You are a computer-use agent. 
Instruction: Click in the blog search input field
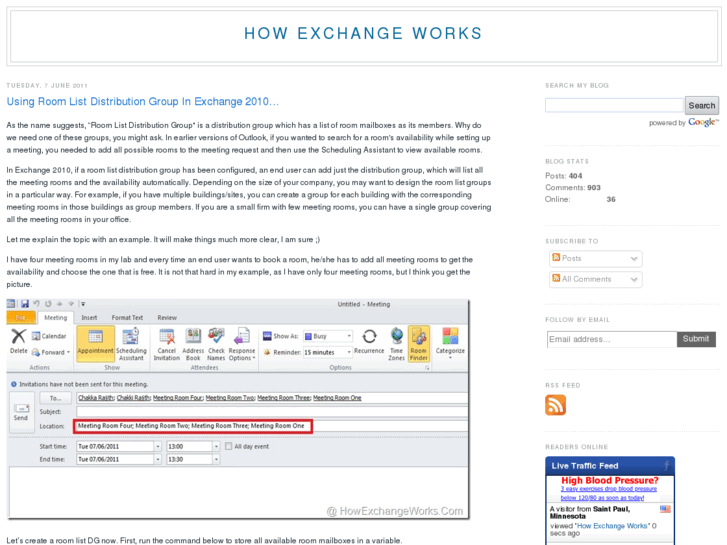point(614,105)
